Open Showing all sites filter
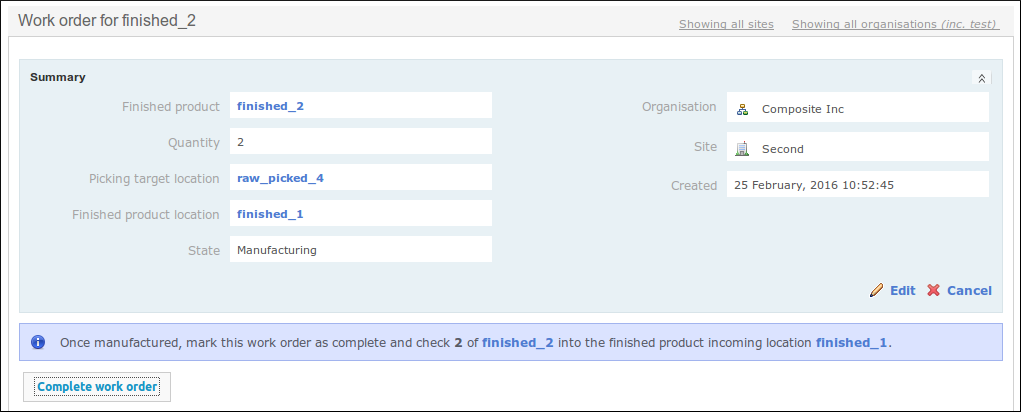 pos(726,25)
